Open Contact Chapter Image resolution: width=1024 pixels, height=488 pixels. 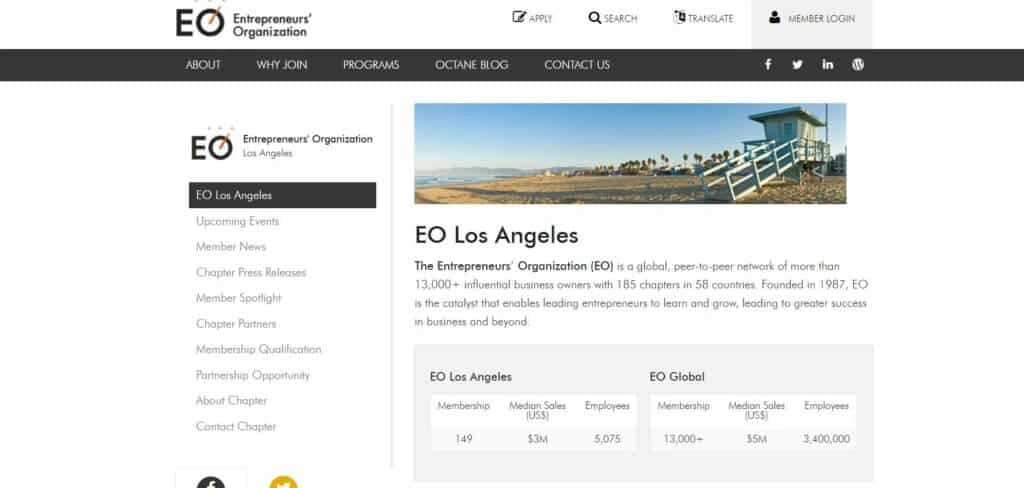236,427
